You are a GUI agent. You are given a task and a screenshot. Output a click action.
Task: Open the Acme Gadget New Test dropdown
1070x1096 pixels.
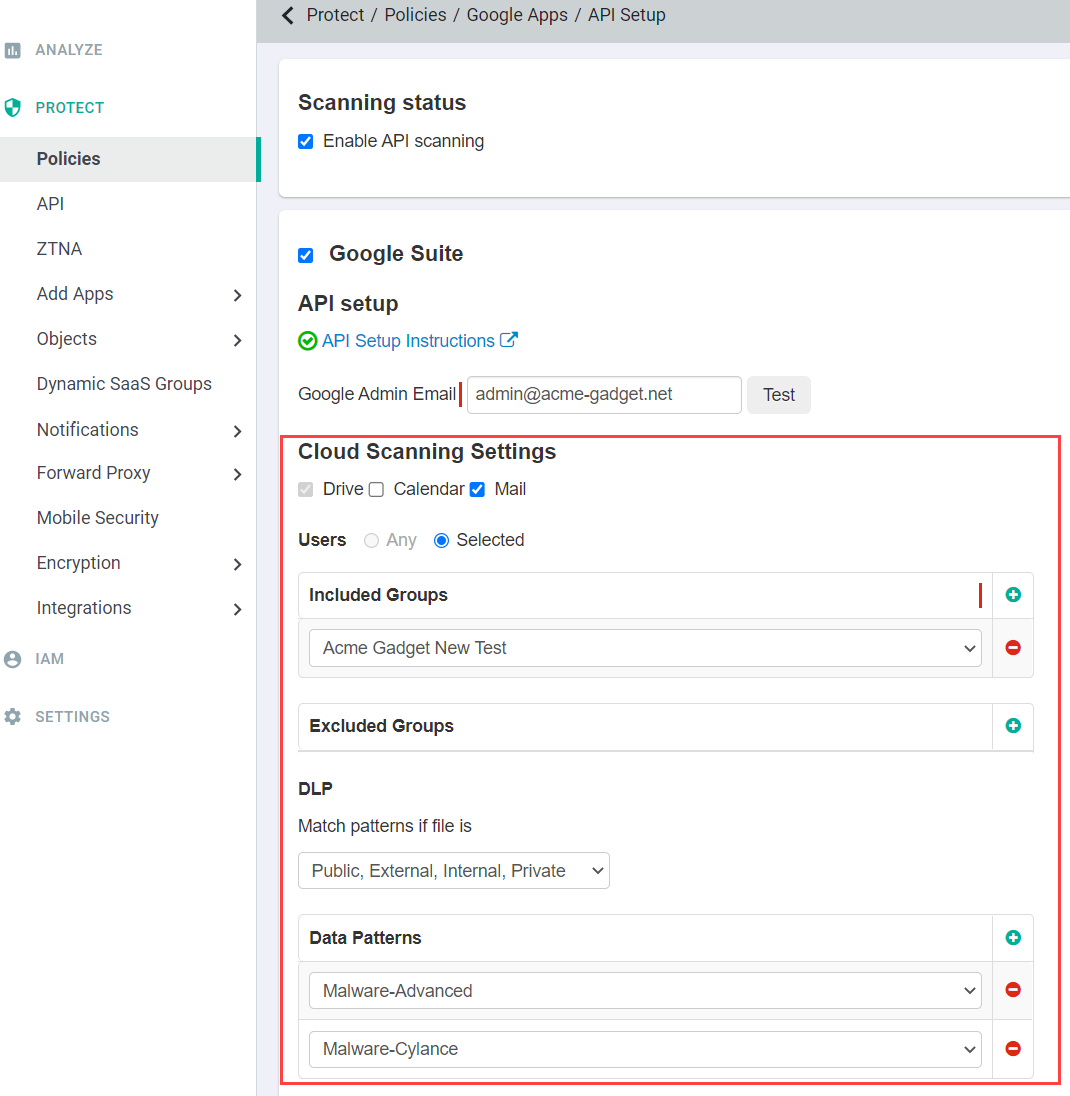click(x=645, y=648)
